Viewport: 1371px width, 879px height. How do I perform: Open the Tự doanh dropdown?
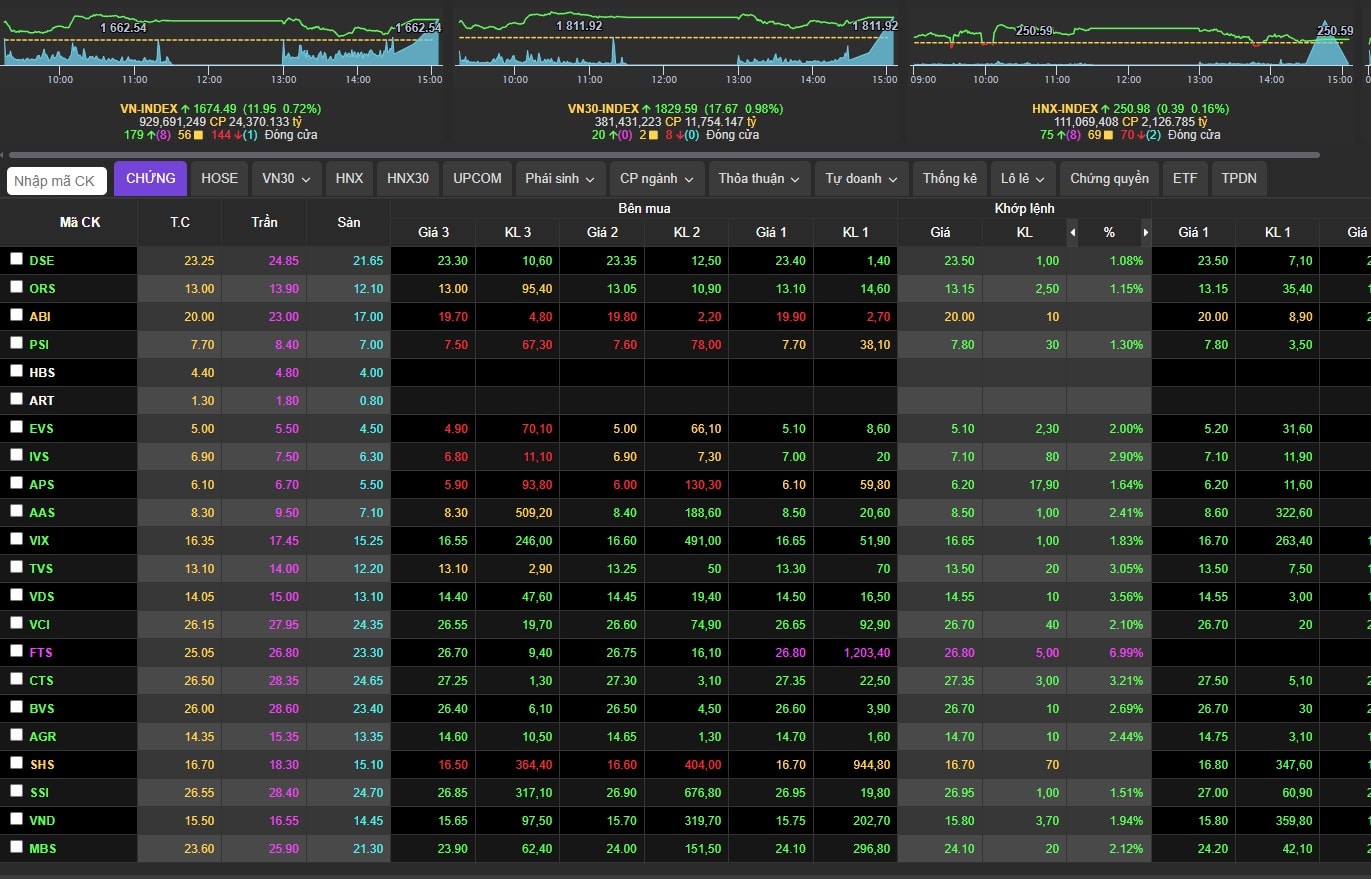[x=861, y=179]
